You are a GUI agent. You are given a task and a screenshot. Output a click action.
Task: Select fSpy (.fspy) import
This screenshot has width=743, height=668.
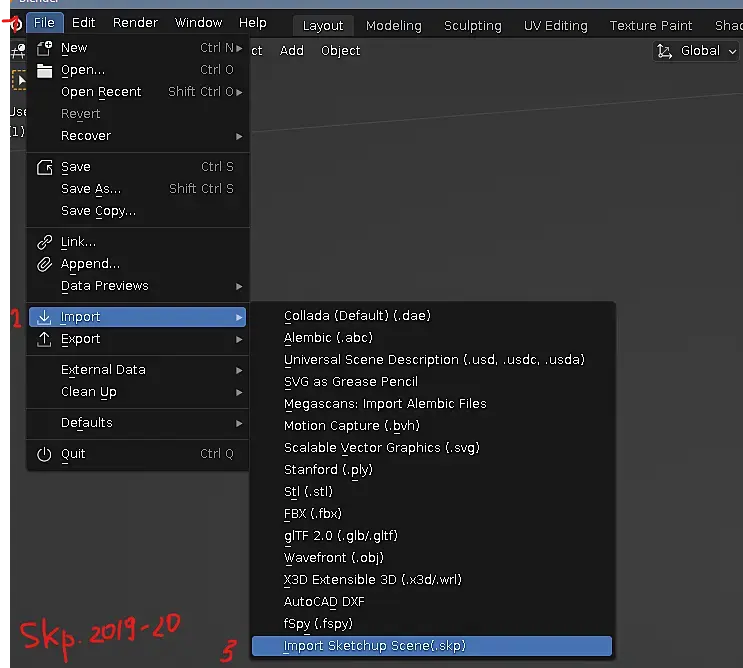pos(432,624)
